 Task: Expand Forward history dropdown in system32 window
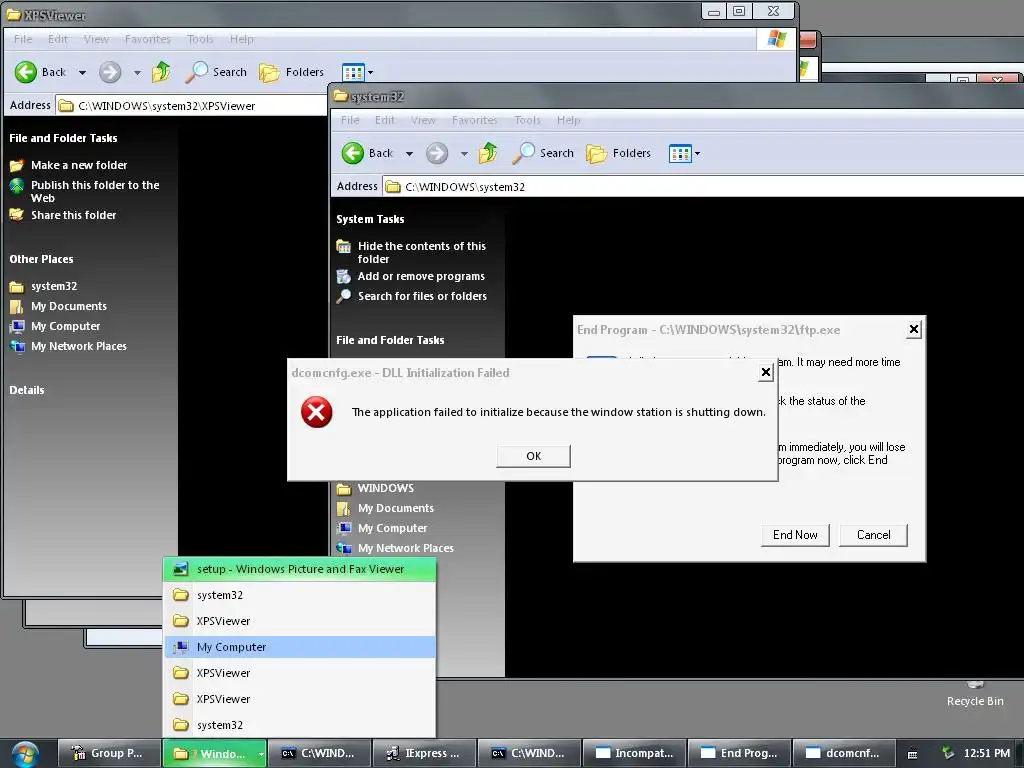pos(464,154)
